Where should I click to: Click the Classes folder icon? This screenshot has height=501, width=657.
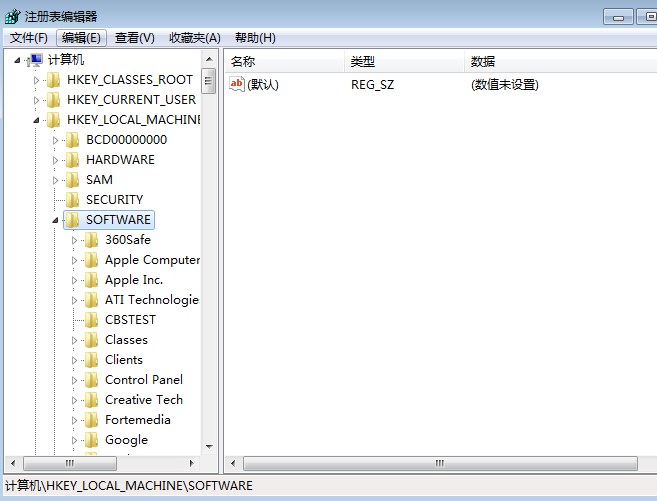pos(91,340)
